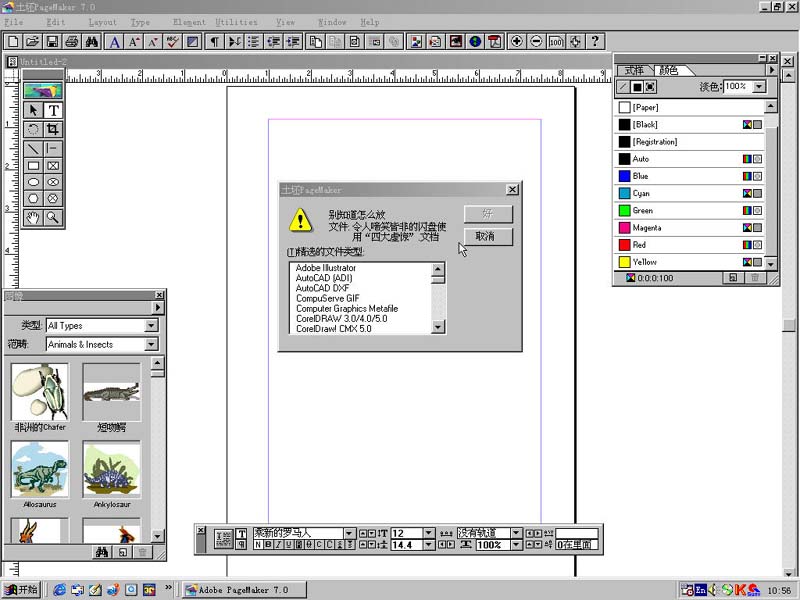
Task: Open the Window menu
Action: click(332, 22)
